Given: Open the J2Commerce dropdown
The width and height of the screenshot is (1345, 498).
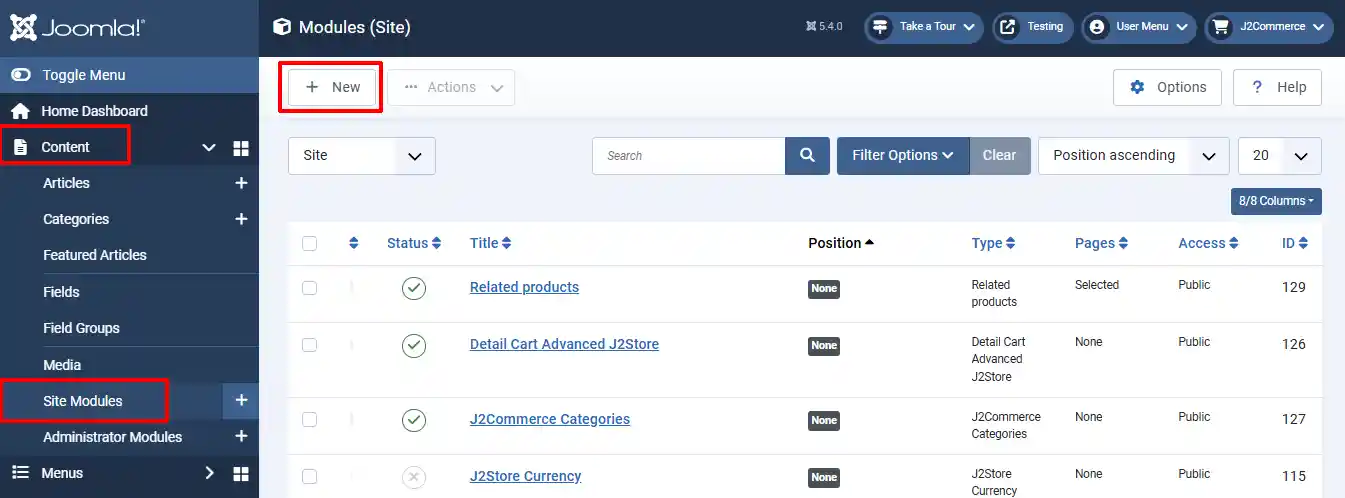Looking at the screenshot, I should [x=1269, y=27].
